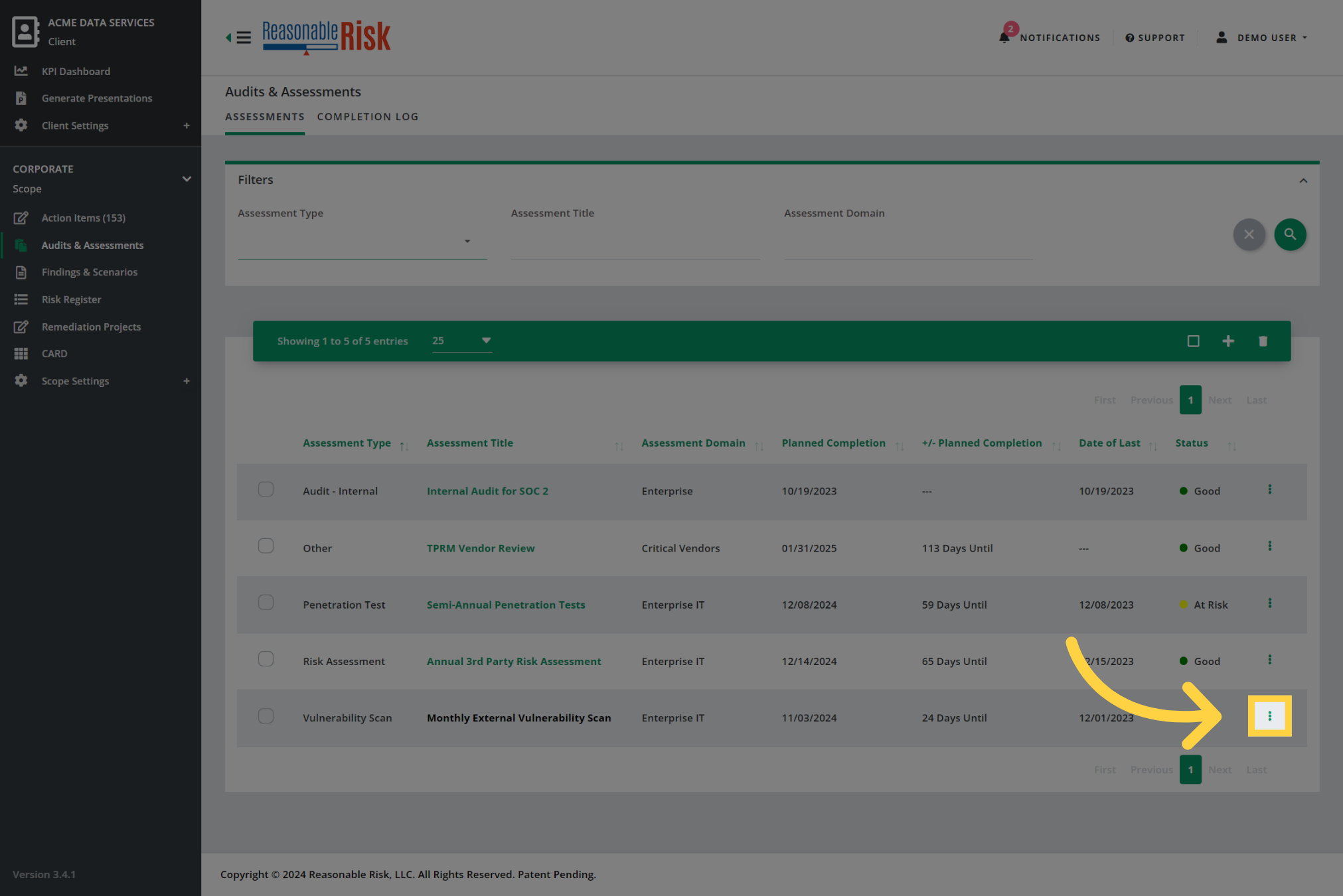Check the Risk Assessment row checkbox

click(266, 658)
